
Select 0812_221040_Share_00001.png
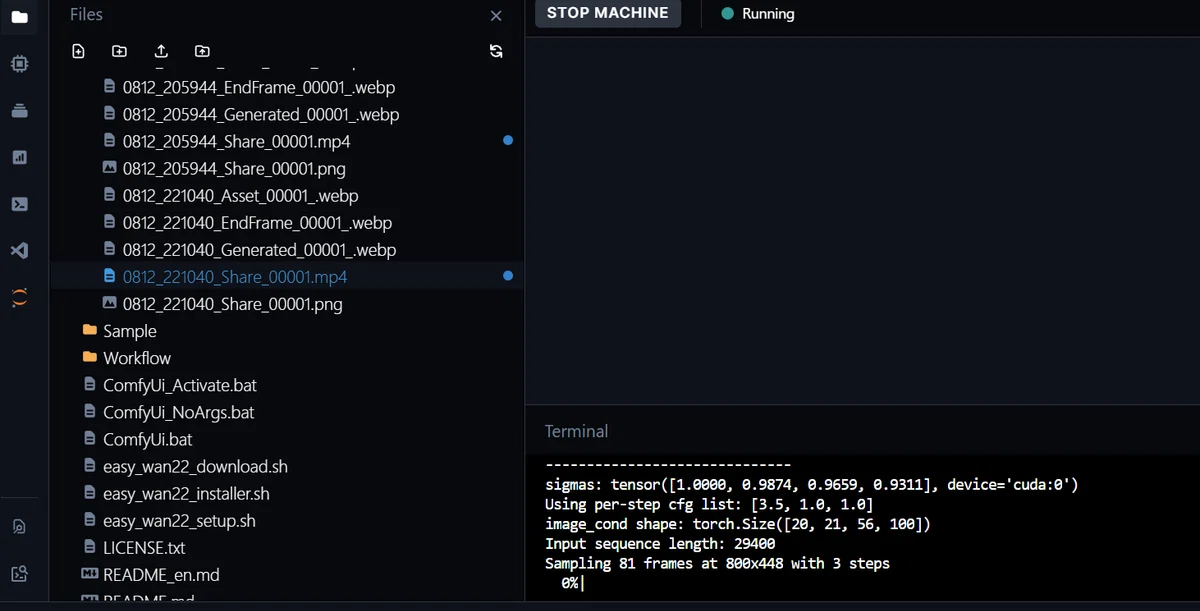pos(233,304)
